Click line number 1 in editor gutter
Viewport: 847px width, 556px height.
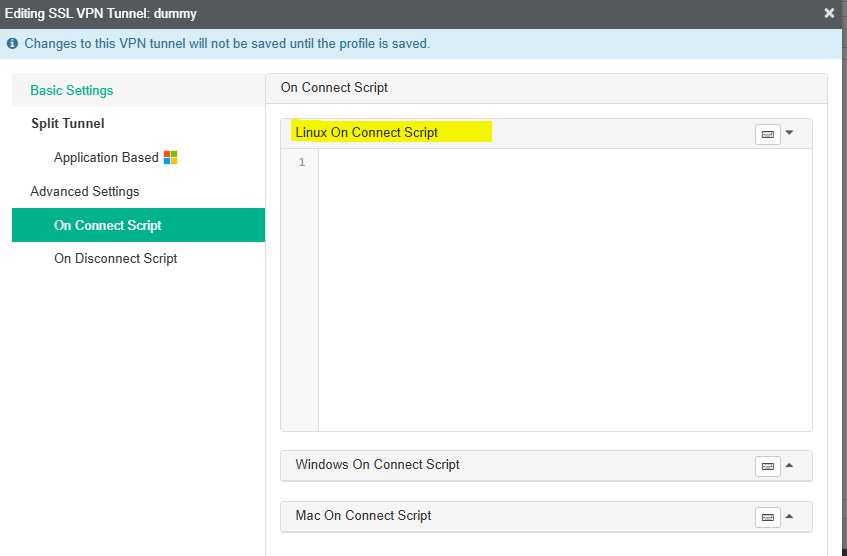pos(302,162)
